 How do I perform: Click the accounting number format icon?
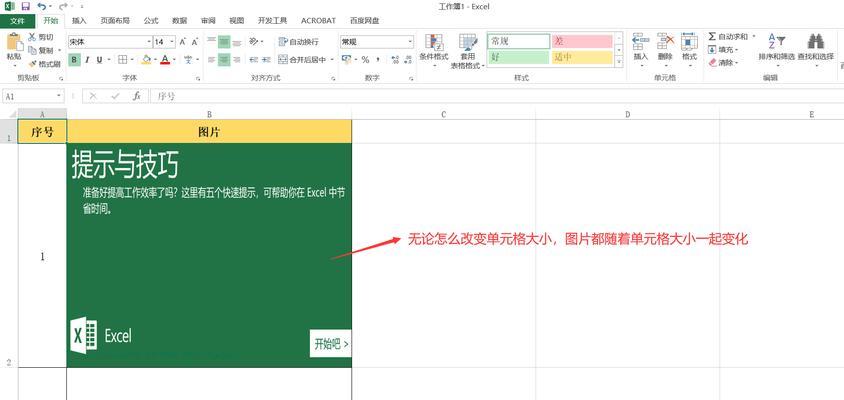[x=347, y=59]
